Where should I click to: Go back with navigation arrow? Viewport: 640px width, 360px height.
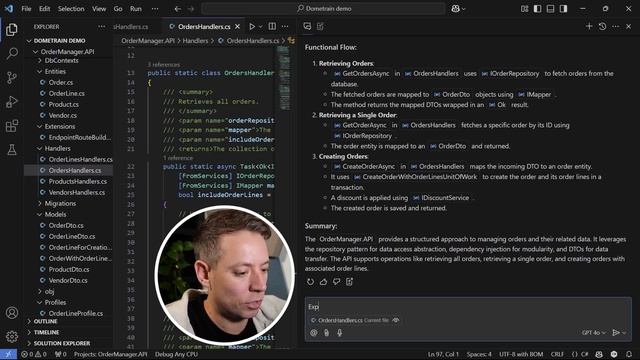[178, 9]
